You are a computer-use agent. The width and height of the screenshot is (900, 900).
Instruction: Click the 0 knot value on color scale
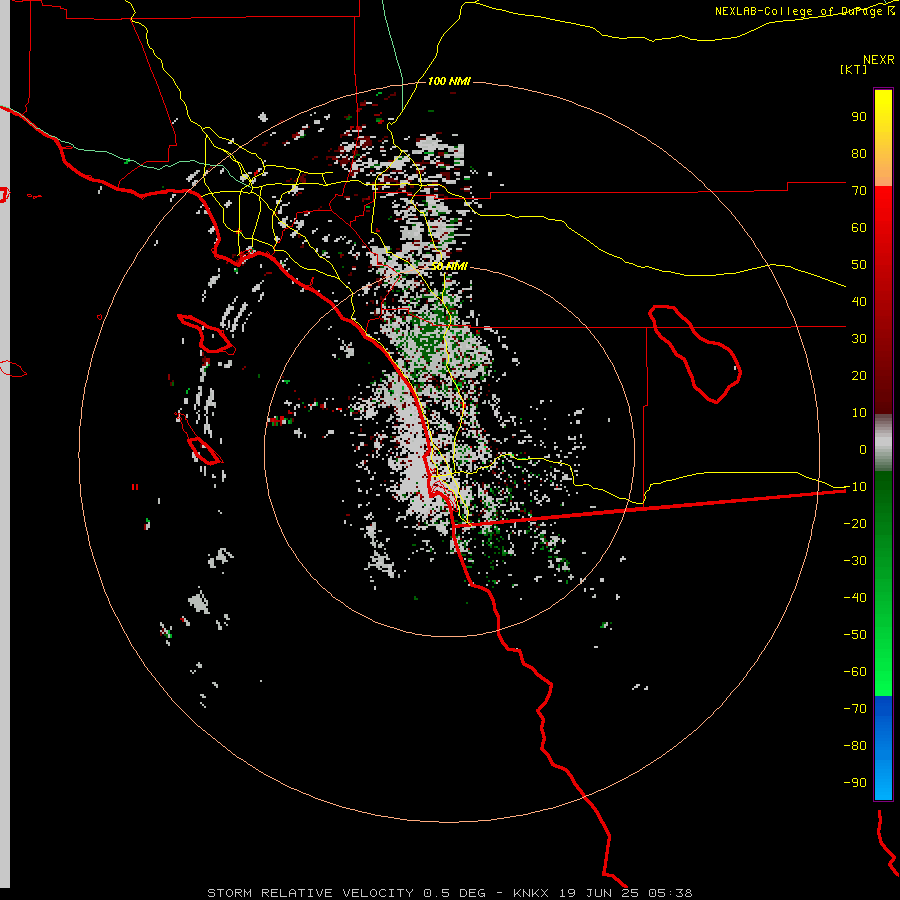(863, 449)
